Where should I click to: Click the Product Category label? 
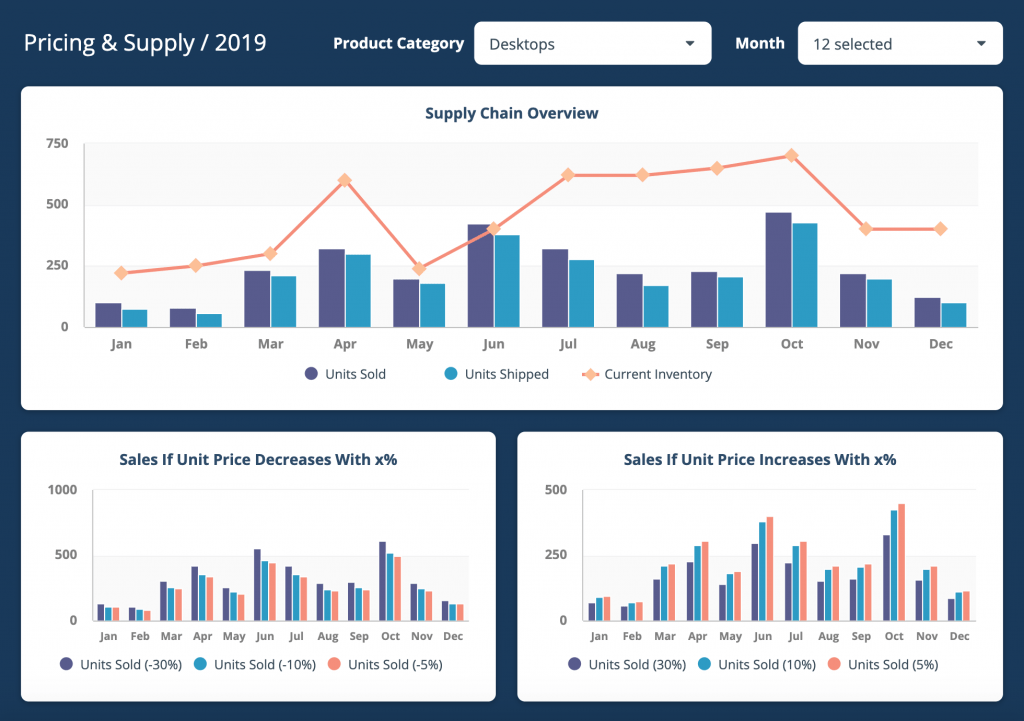tap(398, 43)
